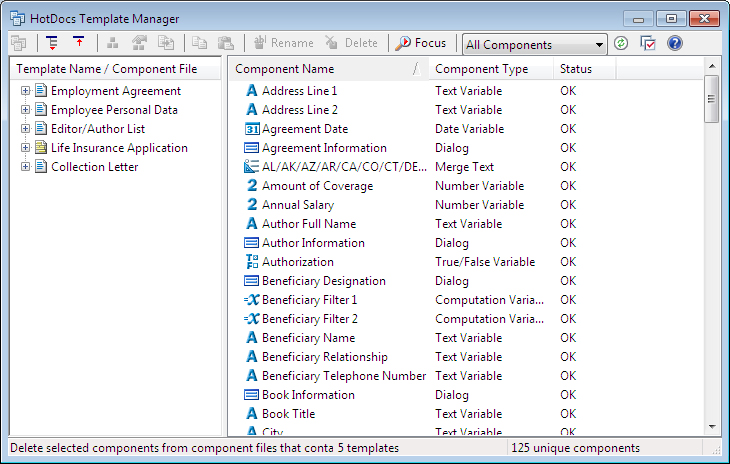The height and width of the screenshot is (464, 730).
Task: Click the expand all templates toolbar icon
Action: [52, 43]
